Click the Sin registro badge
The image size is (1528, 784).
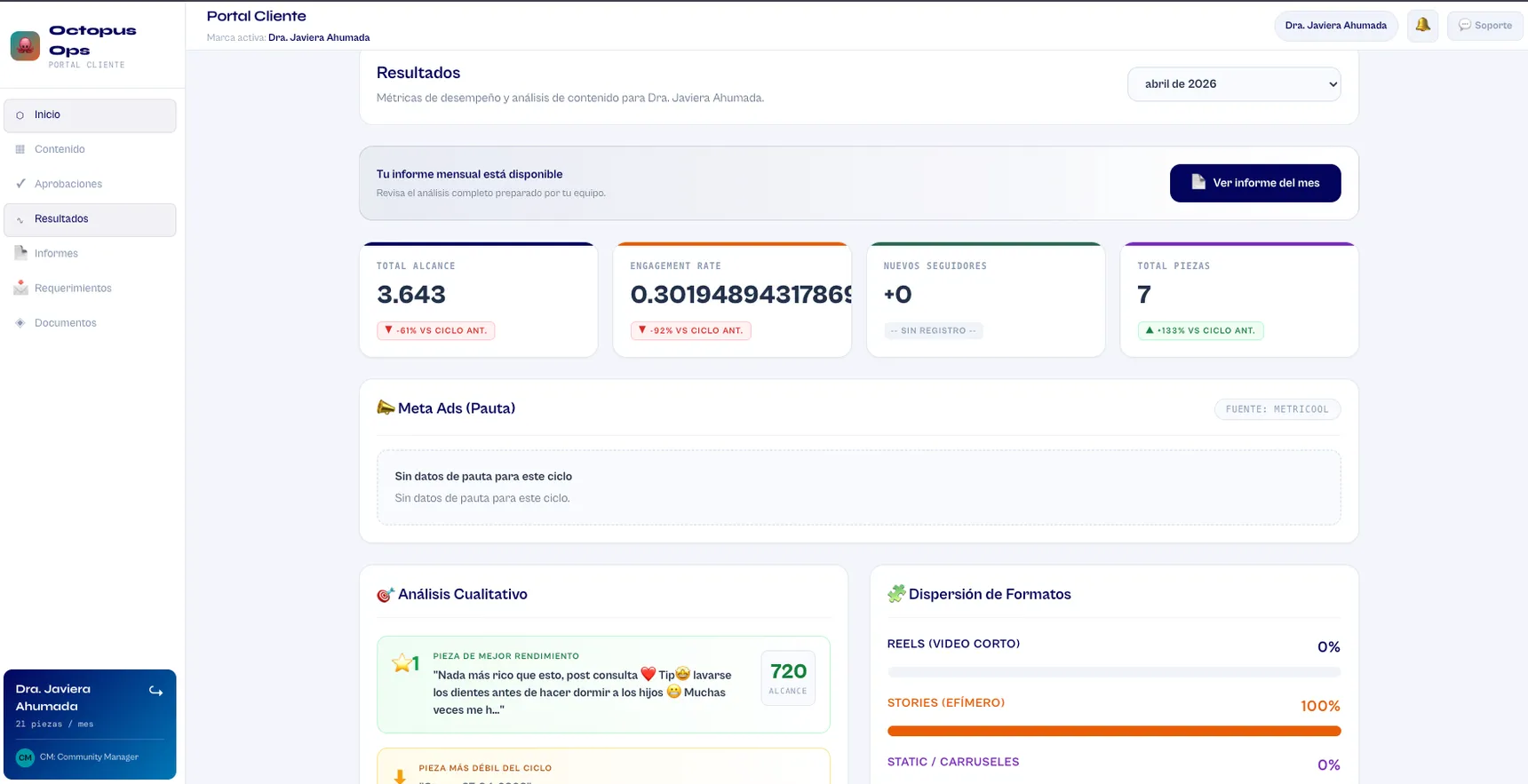tap(933, 330)
